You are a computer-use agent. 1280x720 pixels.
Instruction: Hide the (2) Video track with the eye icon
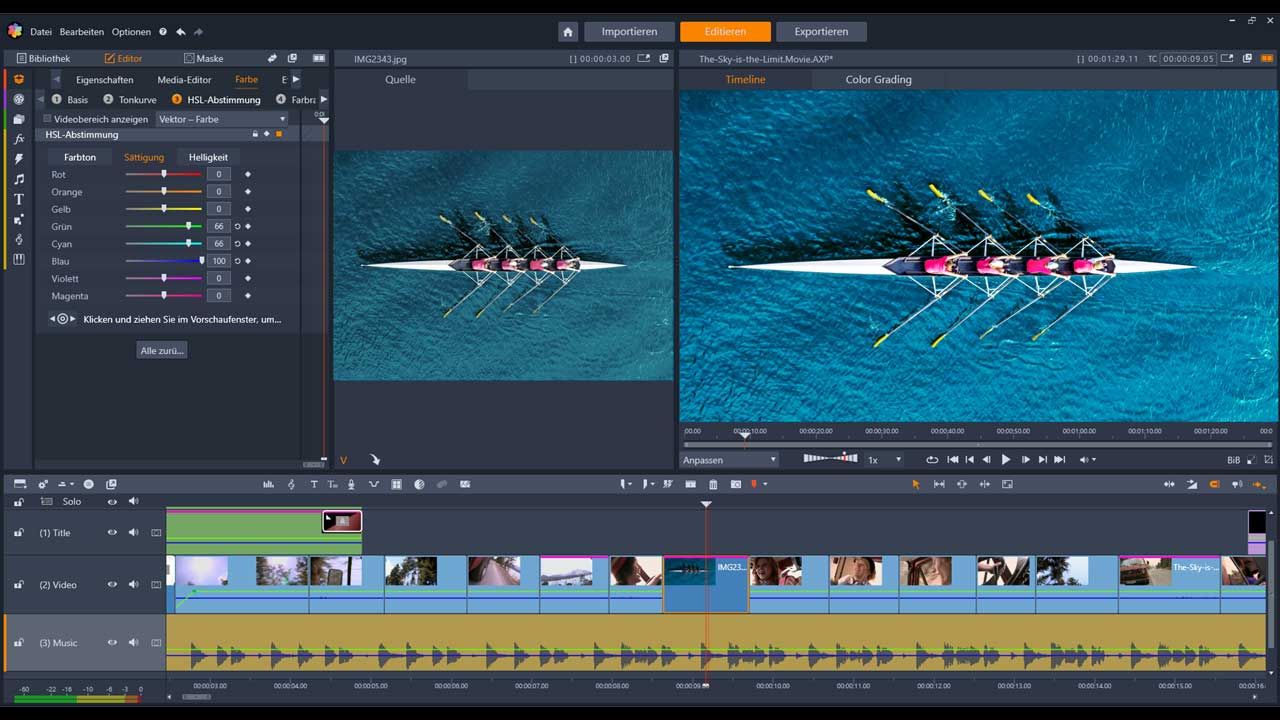click(112, 585)
